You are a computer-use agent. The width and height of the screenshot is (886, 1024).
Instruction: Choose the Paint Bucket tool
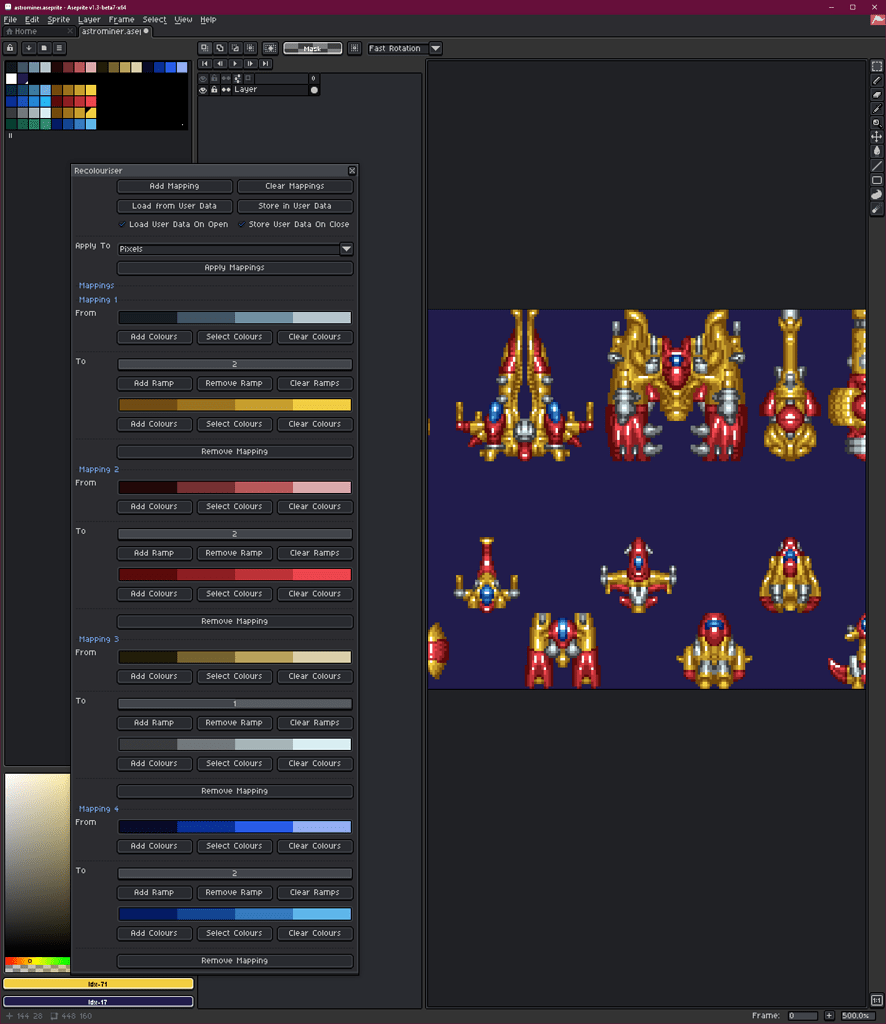pyautogui.click(x=877, y=151)
